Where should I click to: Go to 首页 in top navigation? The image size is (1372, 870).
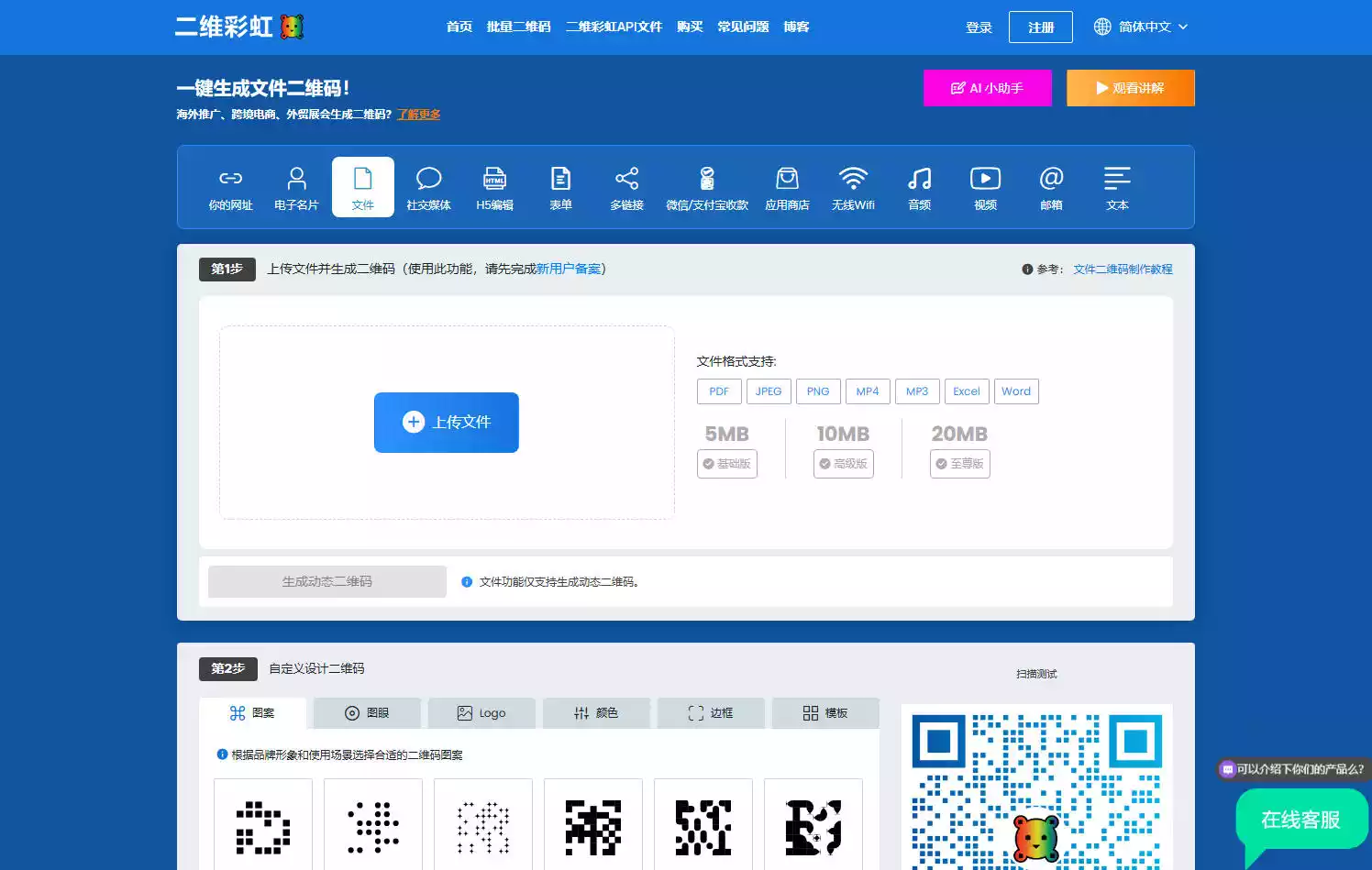(459, 27)
